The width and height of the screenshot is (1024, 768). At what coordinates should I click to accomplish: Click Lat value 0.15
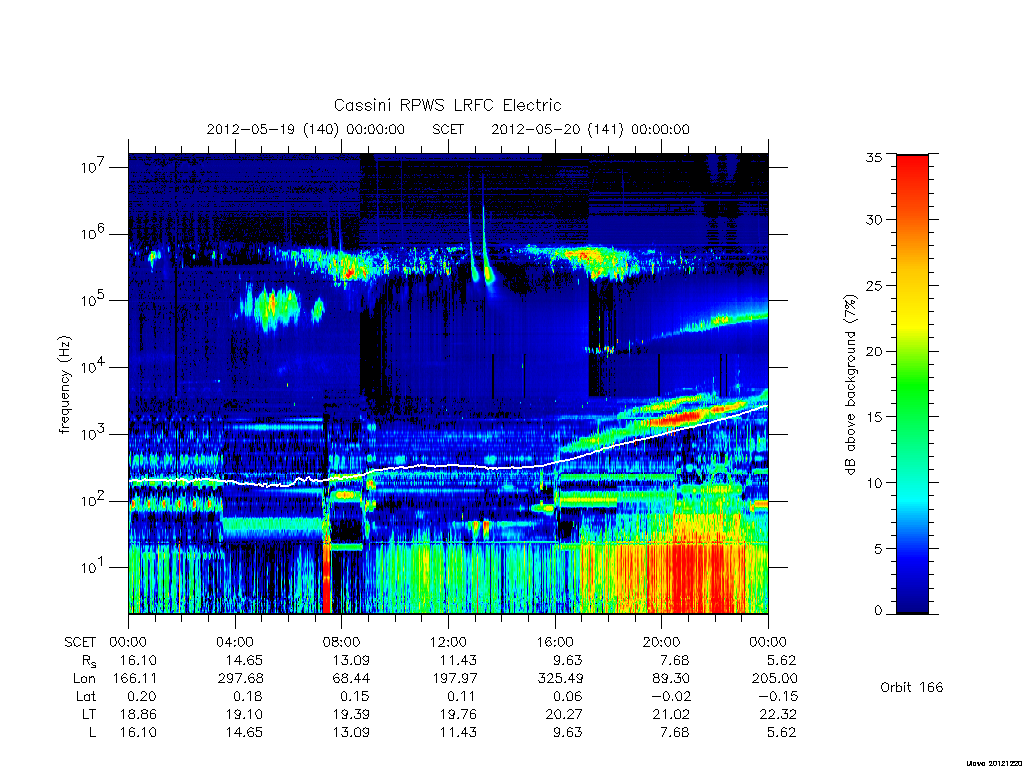357,696
